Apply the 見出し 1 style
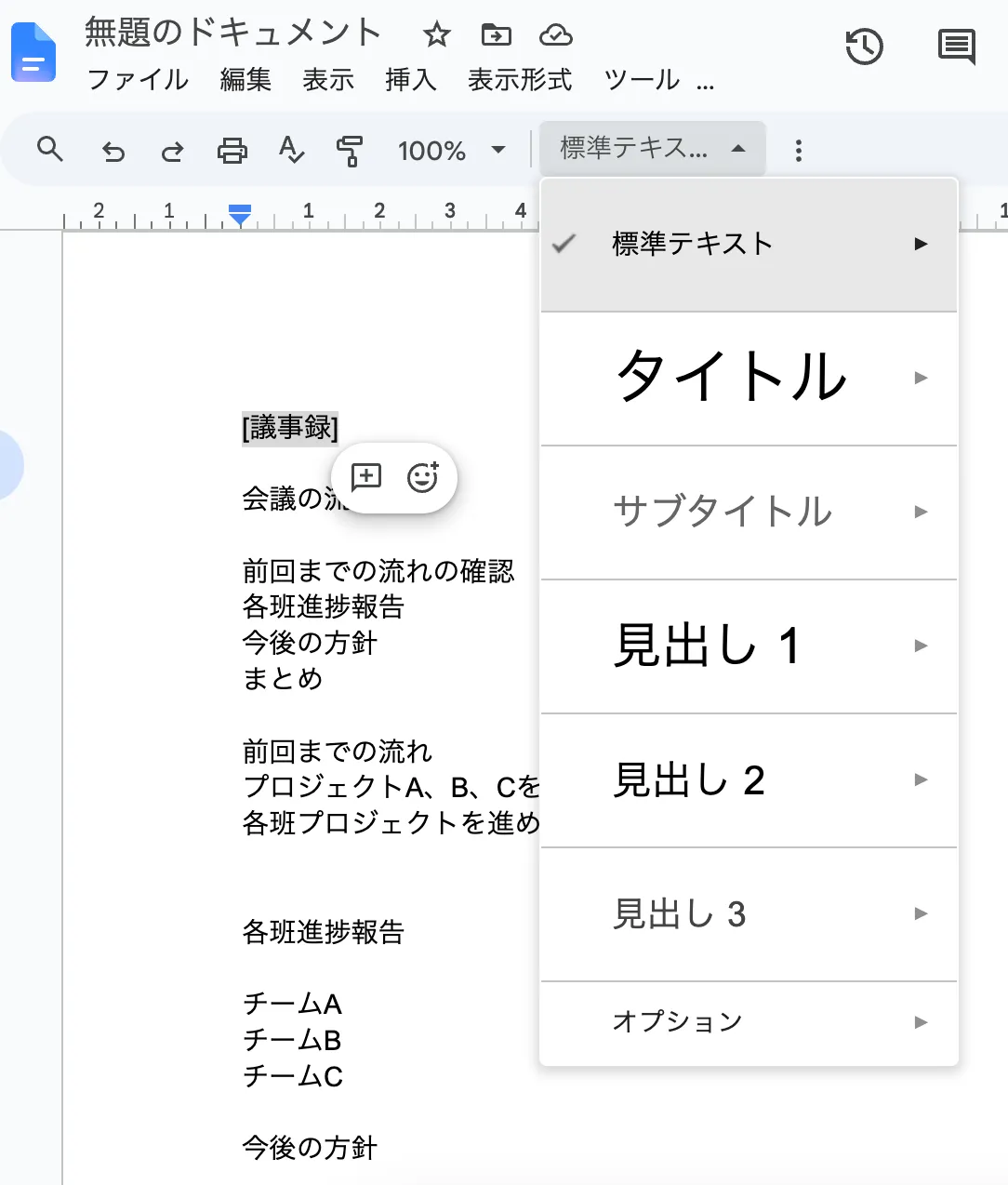The width and height of the screenshot is (1008, 1185). click(x=749, y=646)
